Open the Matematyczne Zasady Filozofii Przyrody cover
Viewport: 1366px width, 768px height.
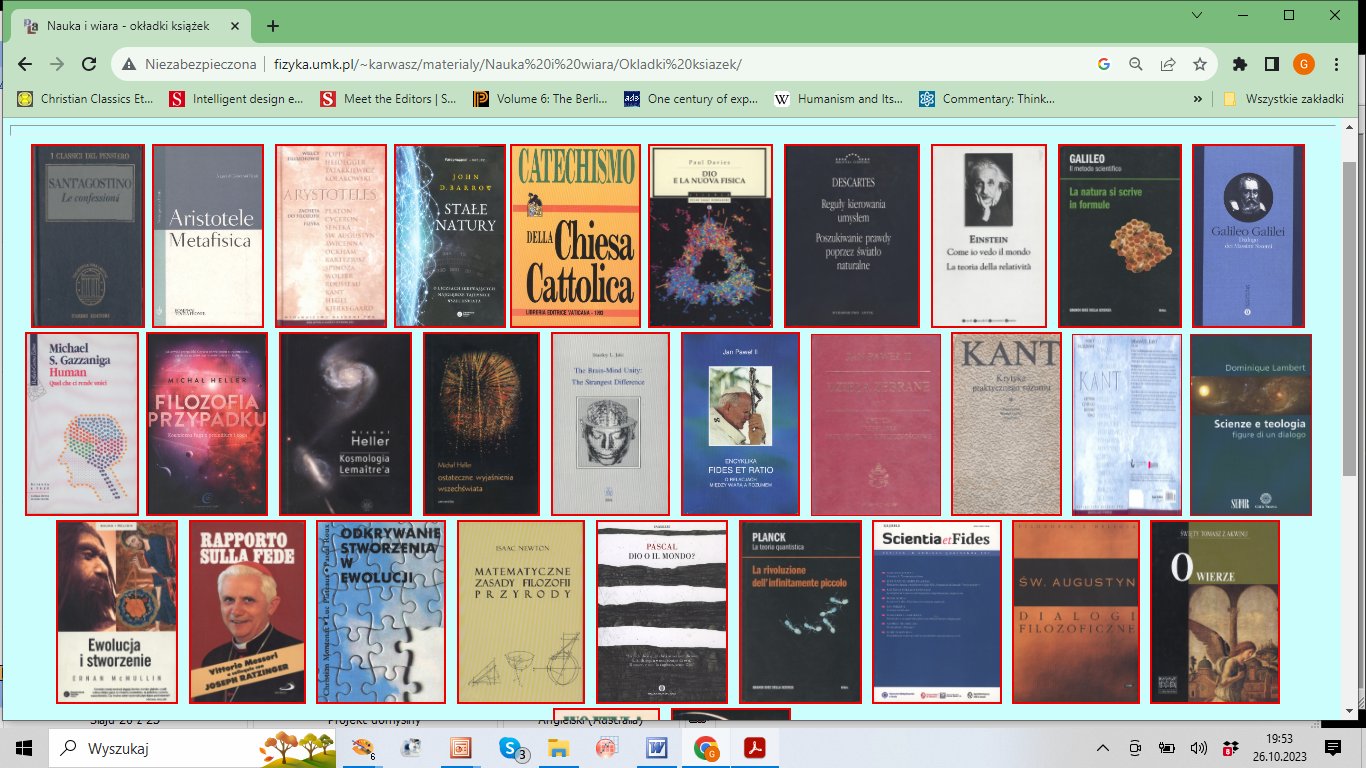click(x=520, y=612)
